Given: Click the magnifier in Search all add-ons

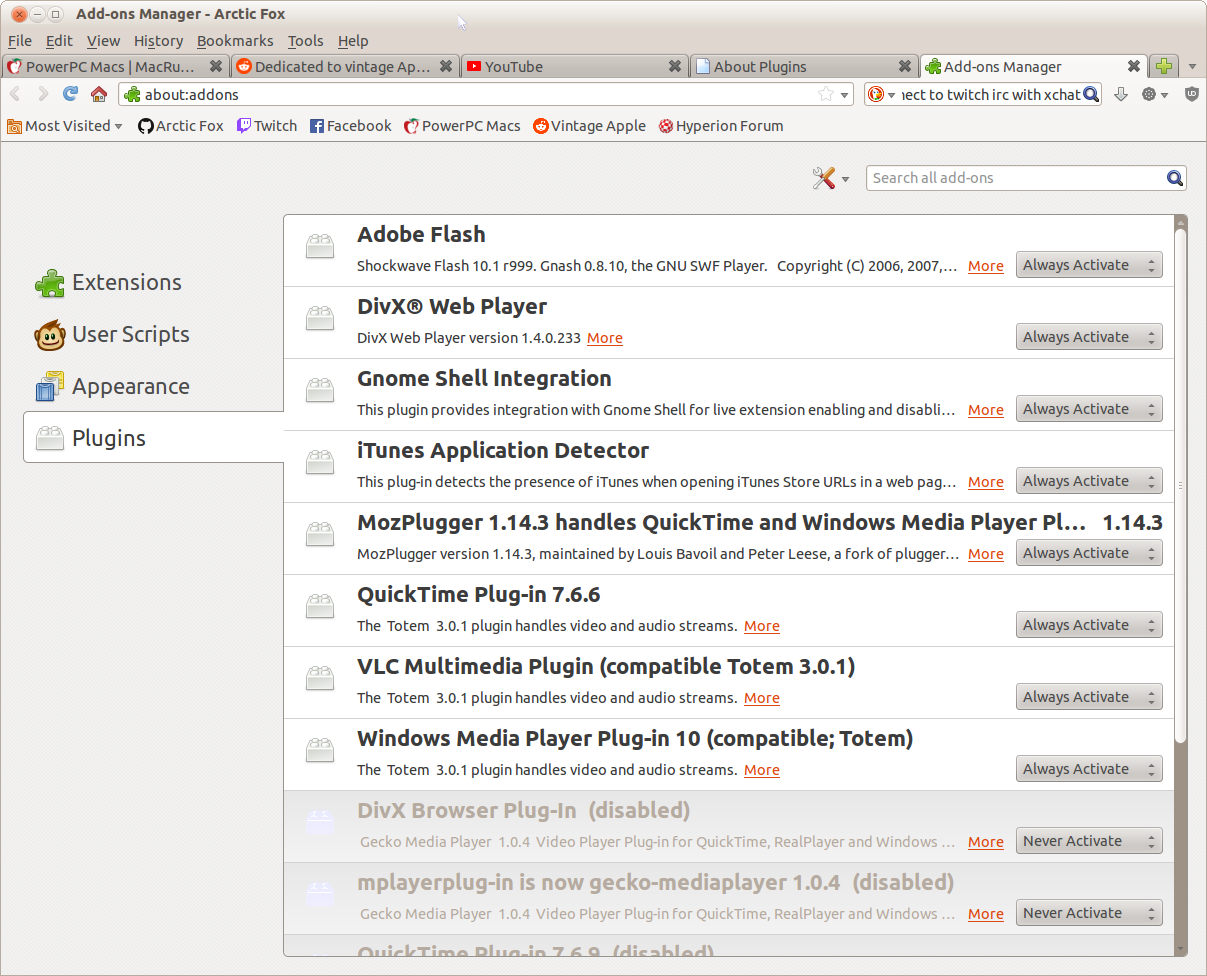Looking at the screenshot, I should [1175, 178].
